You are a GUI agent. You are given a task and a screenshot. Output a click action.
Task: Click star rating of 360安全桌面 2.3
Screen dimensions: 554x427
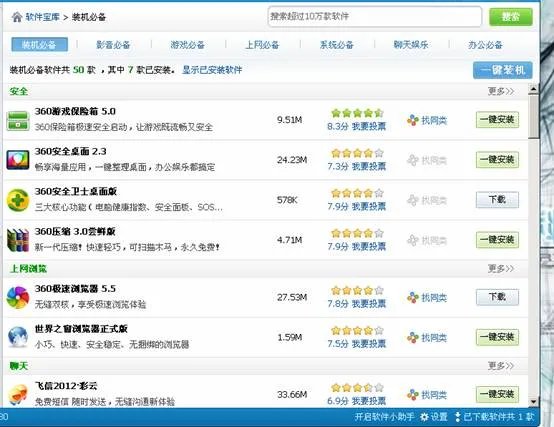pos(357,153)
